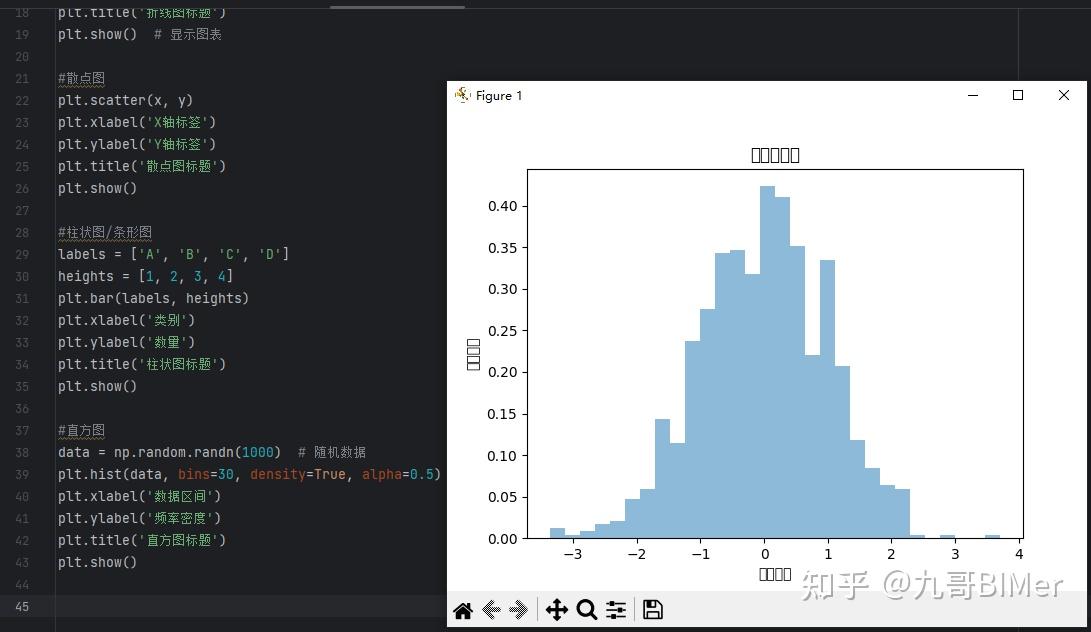Image resolution: width=1091 pixels, height=632 pixels.
Task: Click the plt.hist(data, bins=30 line
Action: [x=249, y=474]
